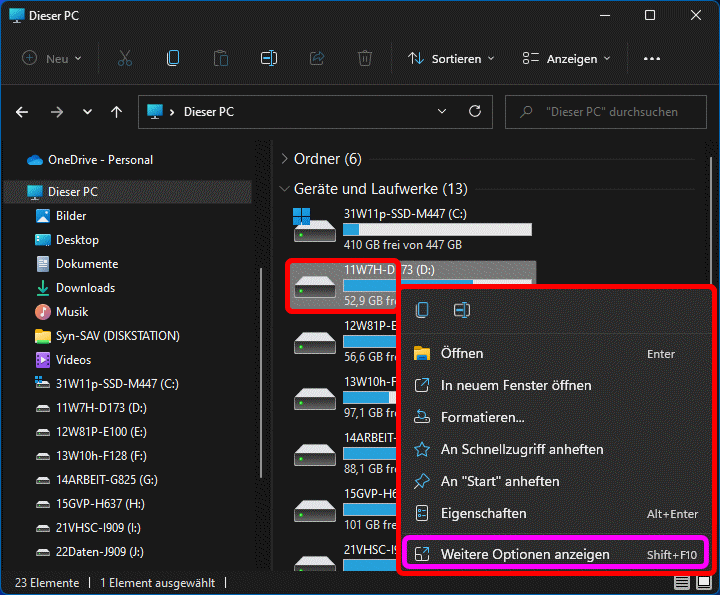The image size is (720, 595).
Task: Go up one folder level with up arrow
Action: pyautogui.click(x=116, y=112)
